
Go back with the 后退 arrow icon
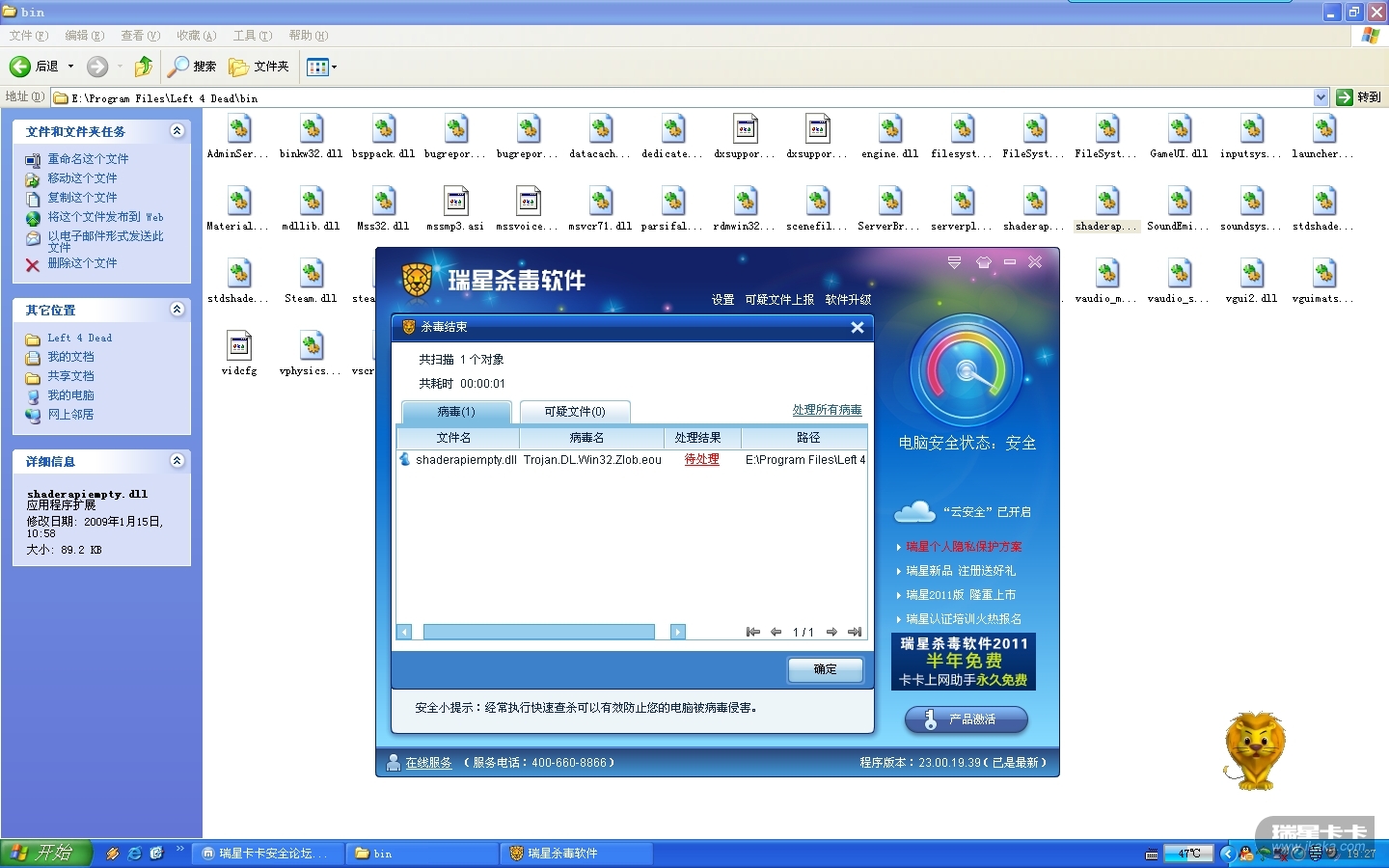click(20, 67)
